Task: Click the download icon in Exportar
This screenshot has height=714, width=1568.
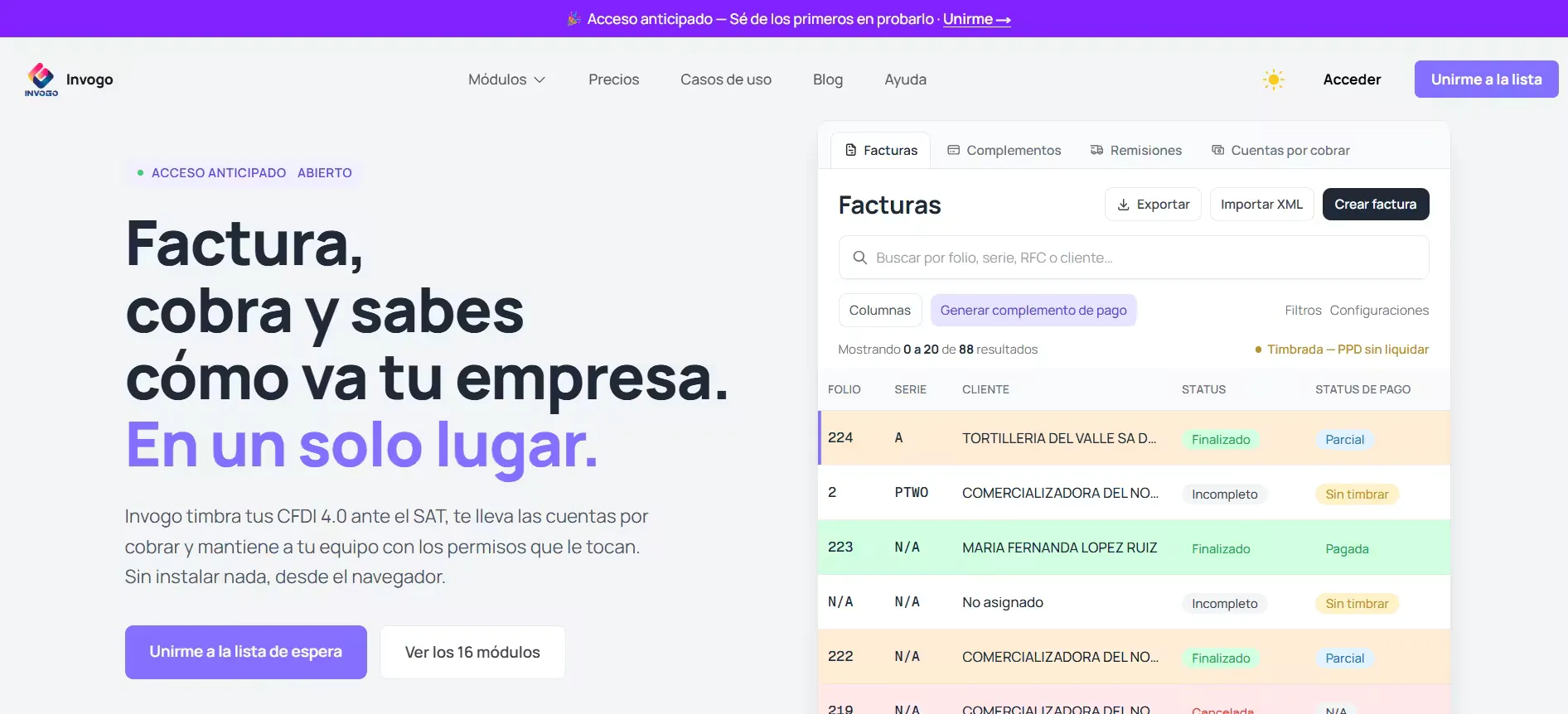Action: pyautogui.click(x=1123, y=205)
